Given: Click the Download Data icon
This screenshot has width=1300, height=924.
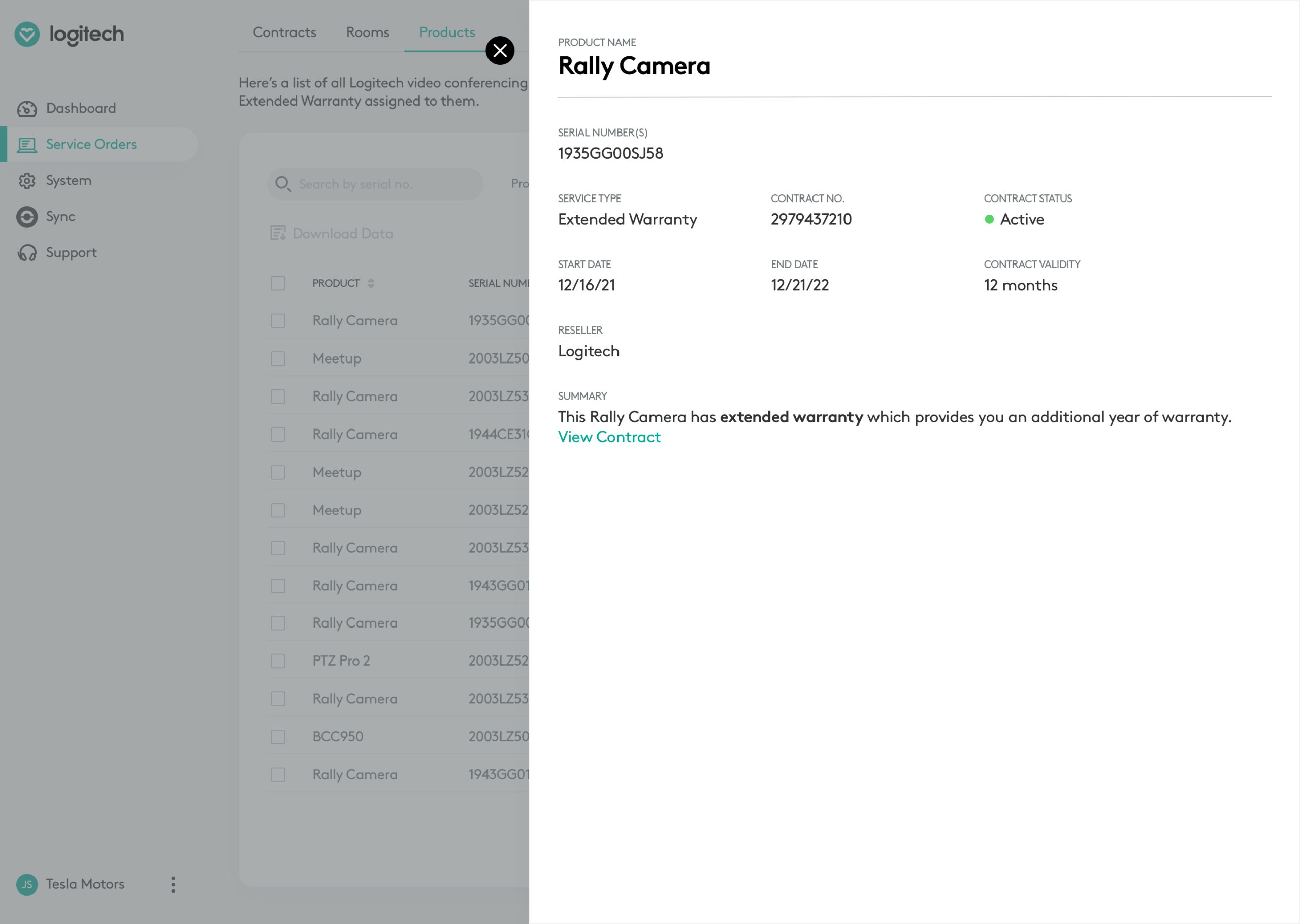Looking at the screenshot, I should click(278, 233).
